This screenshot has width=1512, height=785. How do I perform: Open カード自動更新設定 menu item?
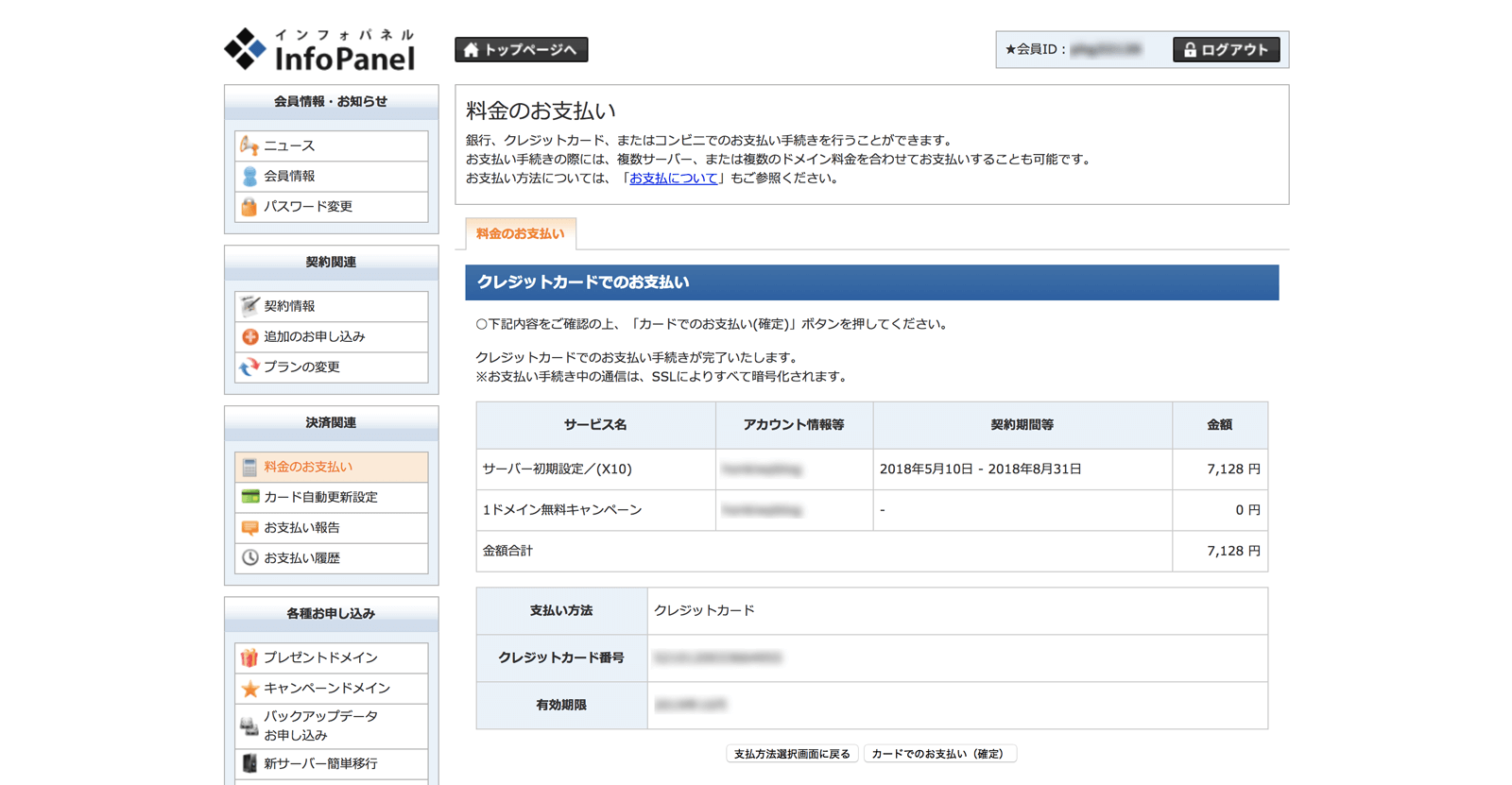pos(332,497)
